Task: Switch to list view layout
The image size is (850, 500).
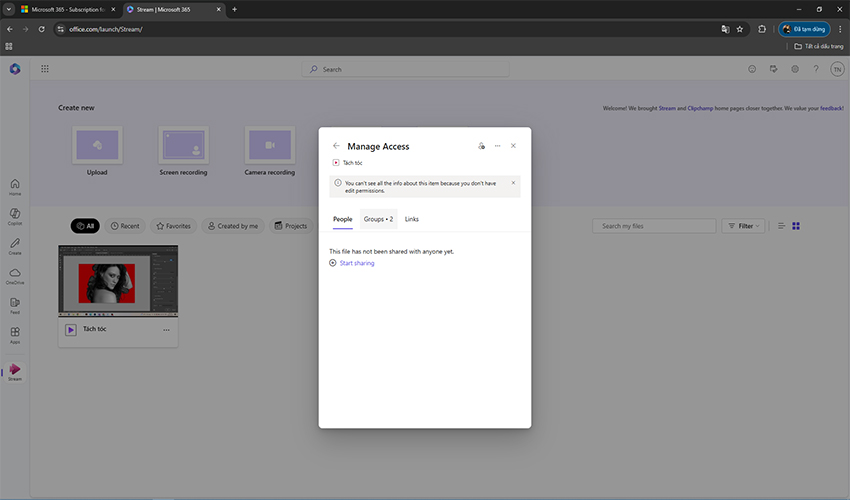Action: coord(781,226)
